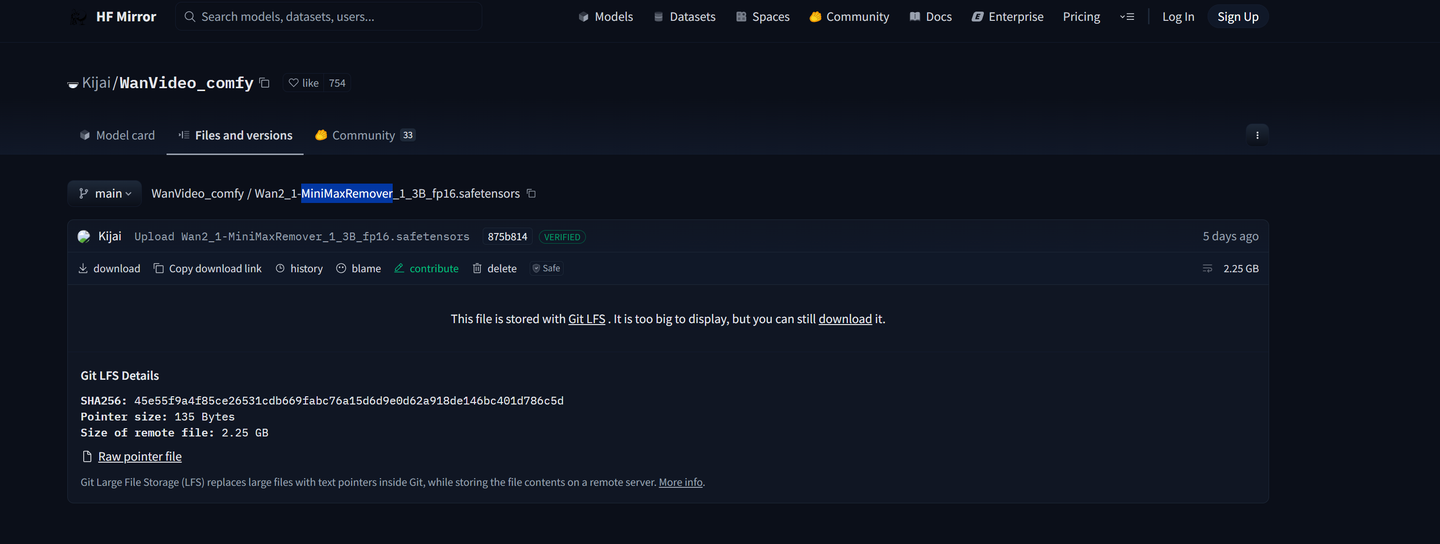This screenshot has width=1440, height=544.
Task: Click Copy download link
Action: pos(207,269)
